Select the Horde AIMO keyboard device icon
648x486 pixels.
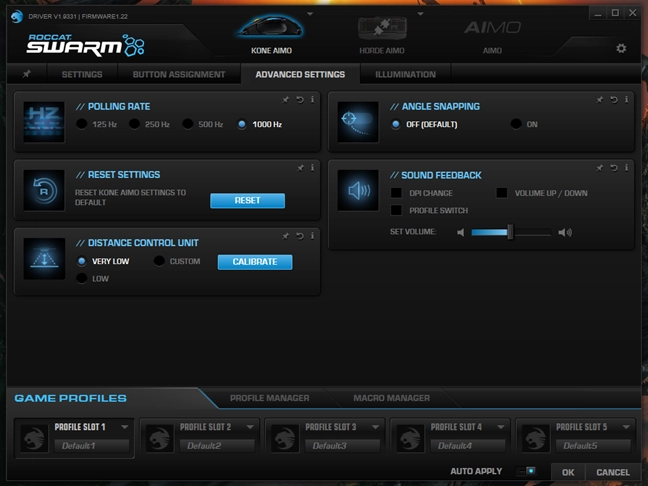coord(382,28)
